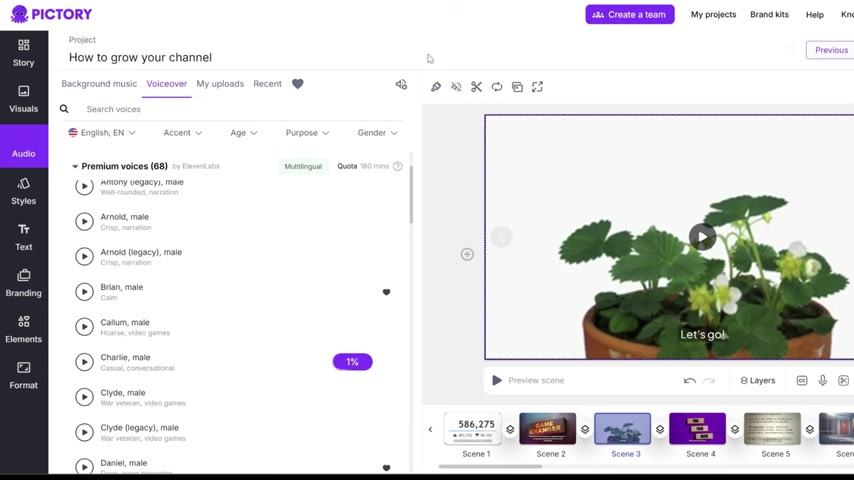The image size is (854, 480).
Task: Undo the last action
Action: pyautogui.click(x=690, y=380)
